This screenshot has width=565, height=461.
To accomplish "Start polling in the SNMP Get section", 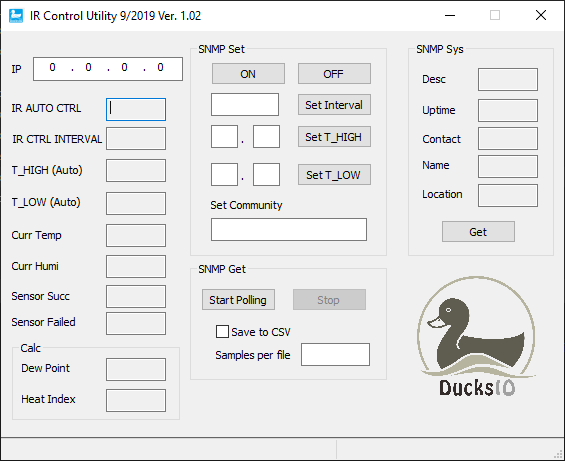I will click(238, 300).
